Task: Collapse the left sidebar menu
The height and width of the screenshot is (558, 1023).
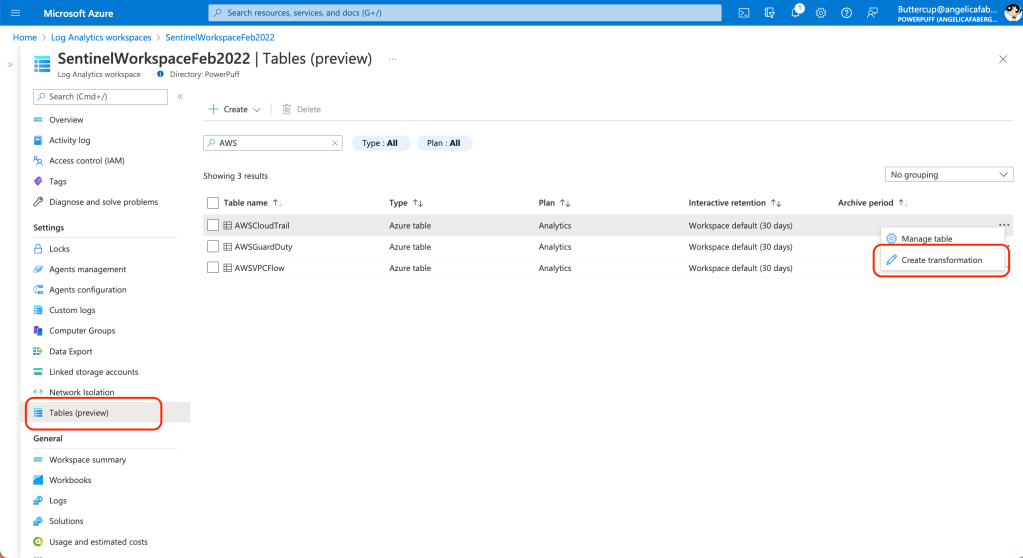Action: point(180,97)
